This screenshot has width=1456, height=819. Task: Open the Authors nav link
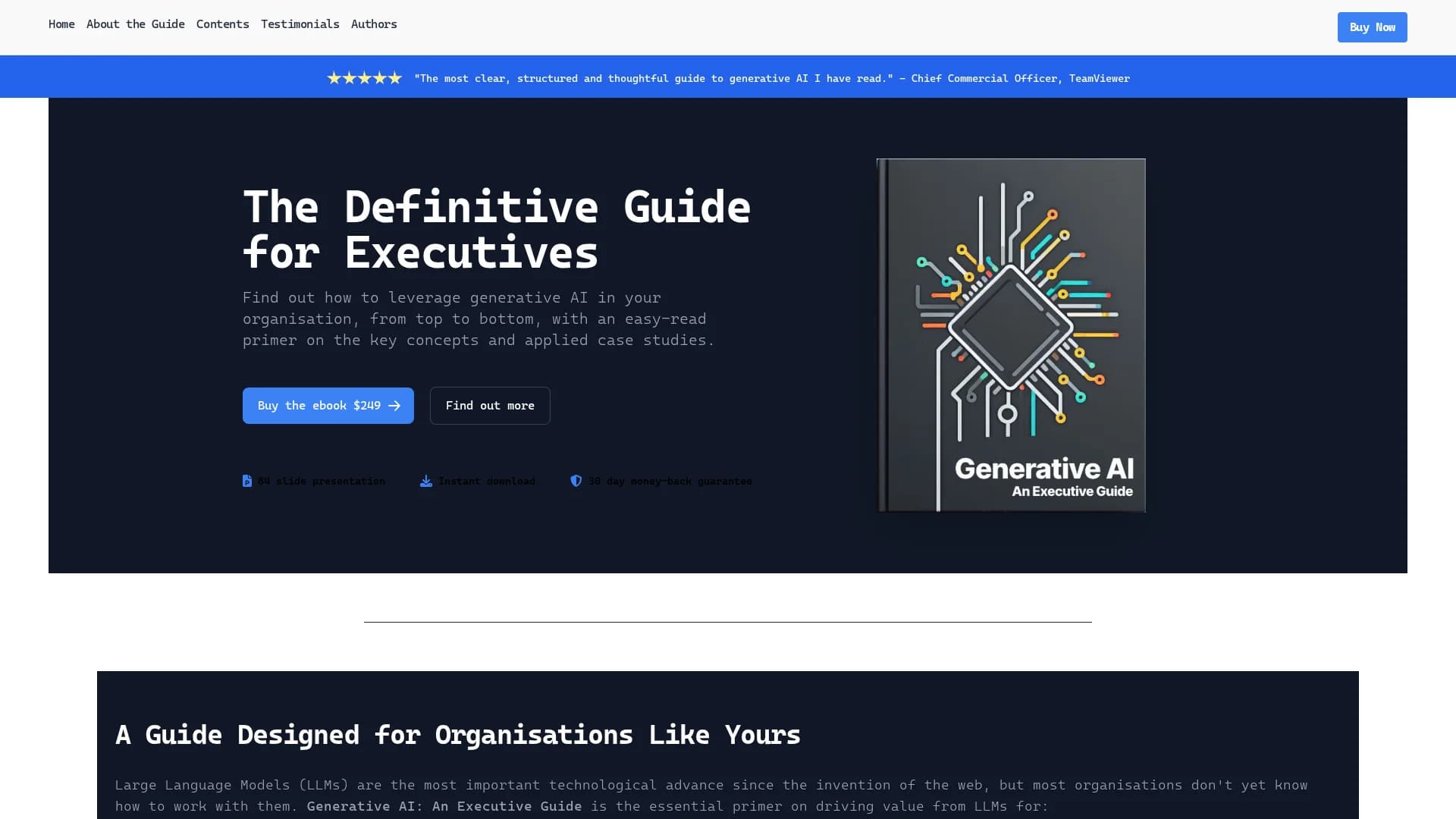tap(374, 24)
